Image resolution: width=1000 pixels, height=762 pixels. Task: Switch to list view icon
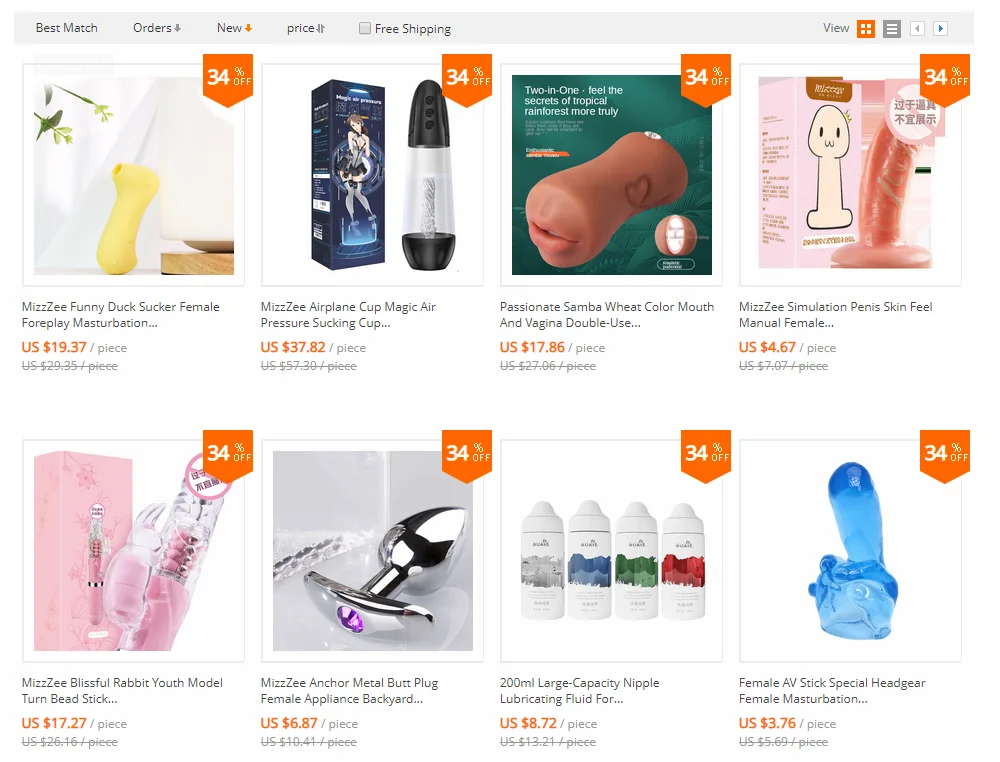(892, 29)
